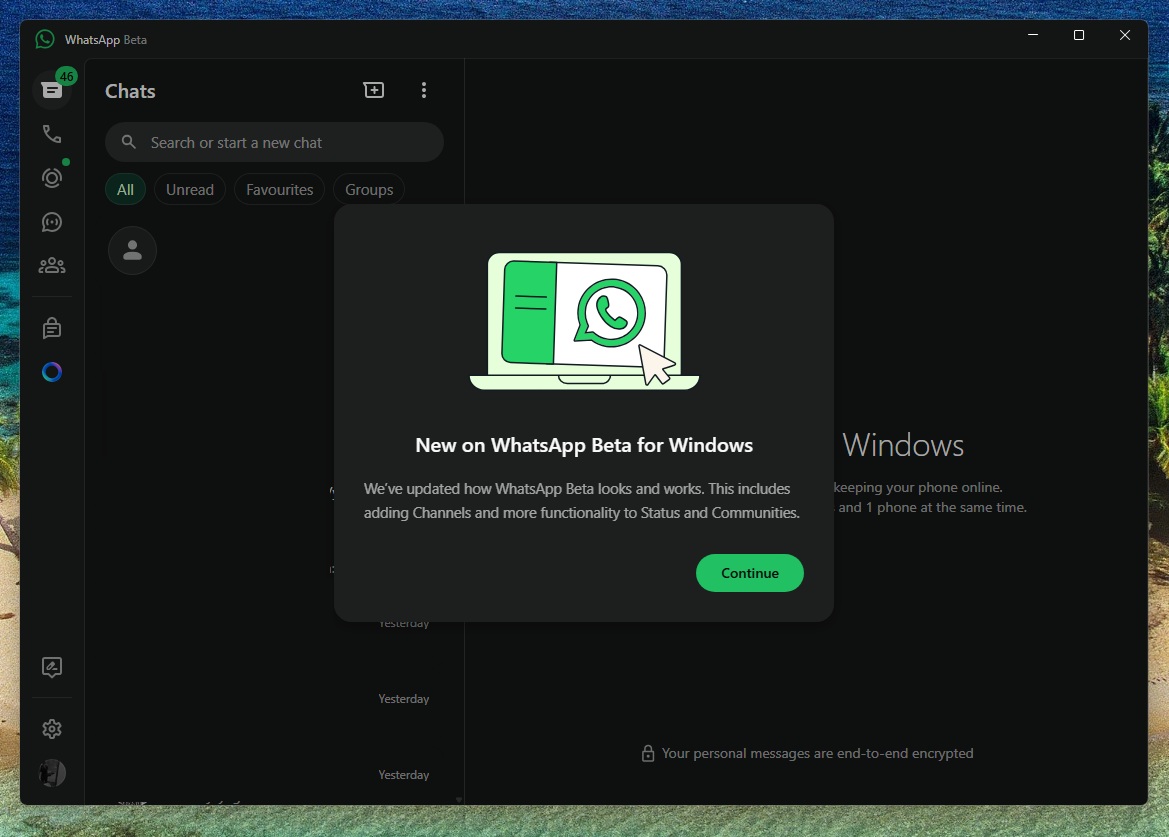Close the WhatsApp Beta window
1169x837 pixels.
(1124, 35)
